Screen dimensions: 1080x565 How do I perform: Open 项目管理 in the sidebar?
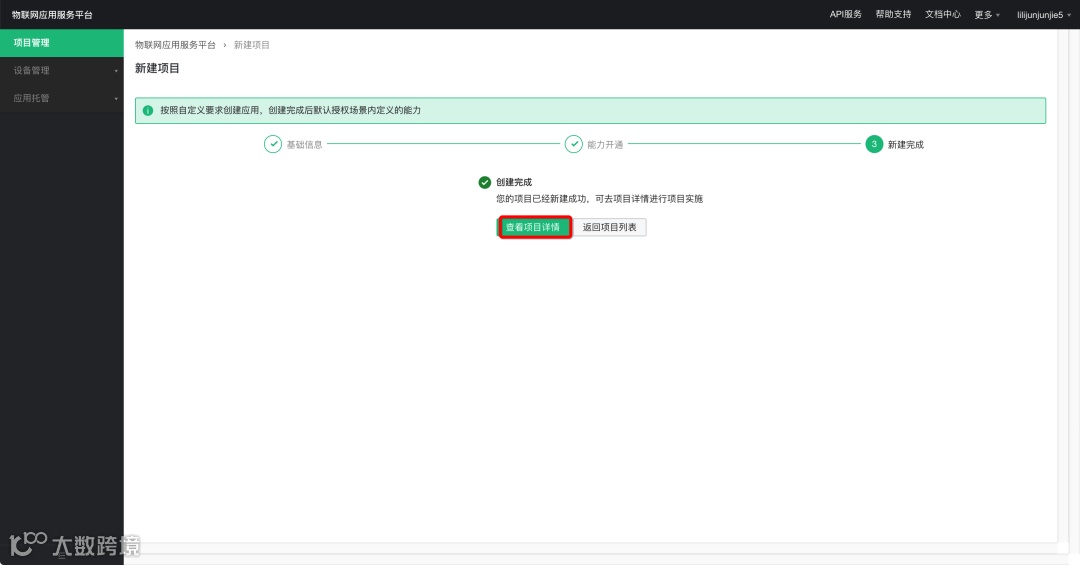point(61,43)
